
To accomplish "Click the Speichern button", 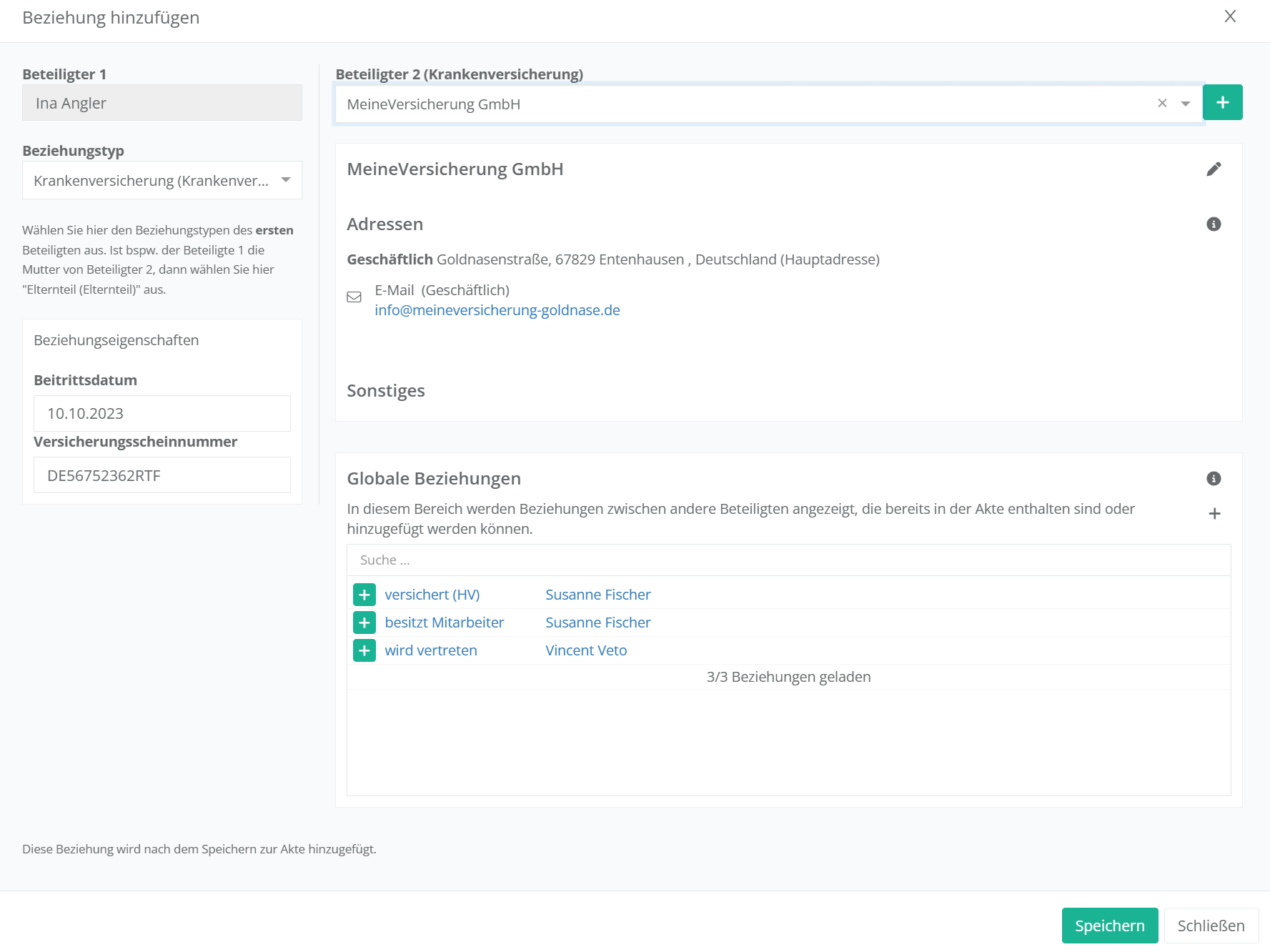I will 1109,926.
